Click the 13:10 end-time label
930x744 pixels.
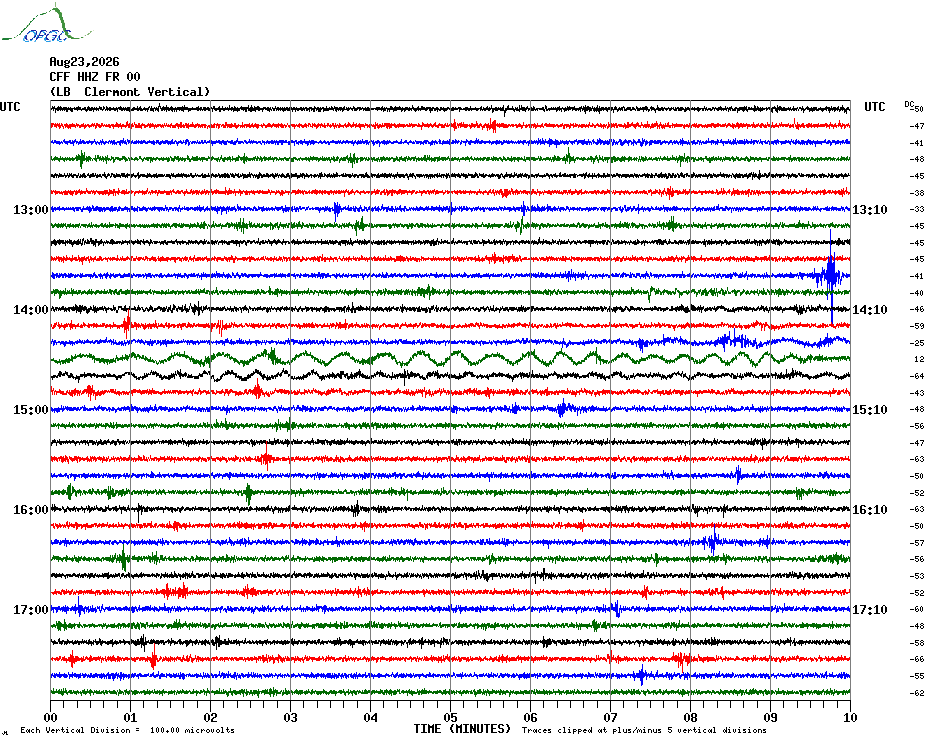[x=870, y=209]
